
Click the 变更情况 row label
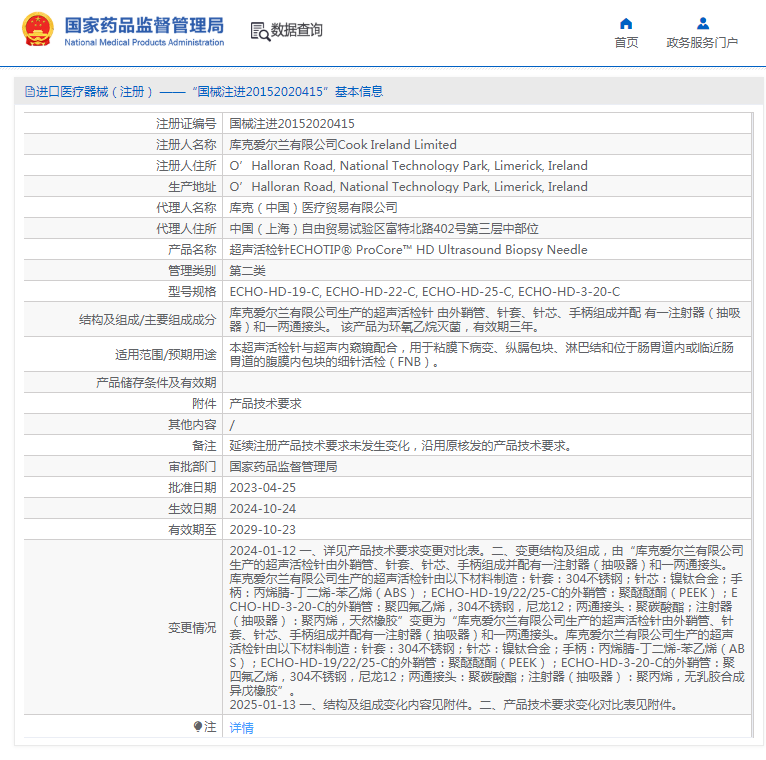click(192, 628)
